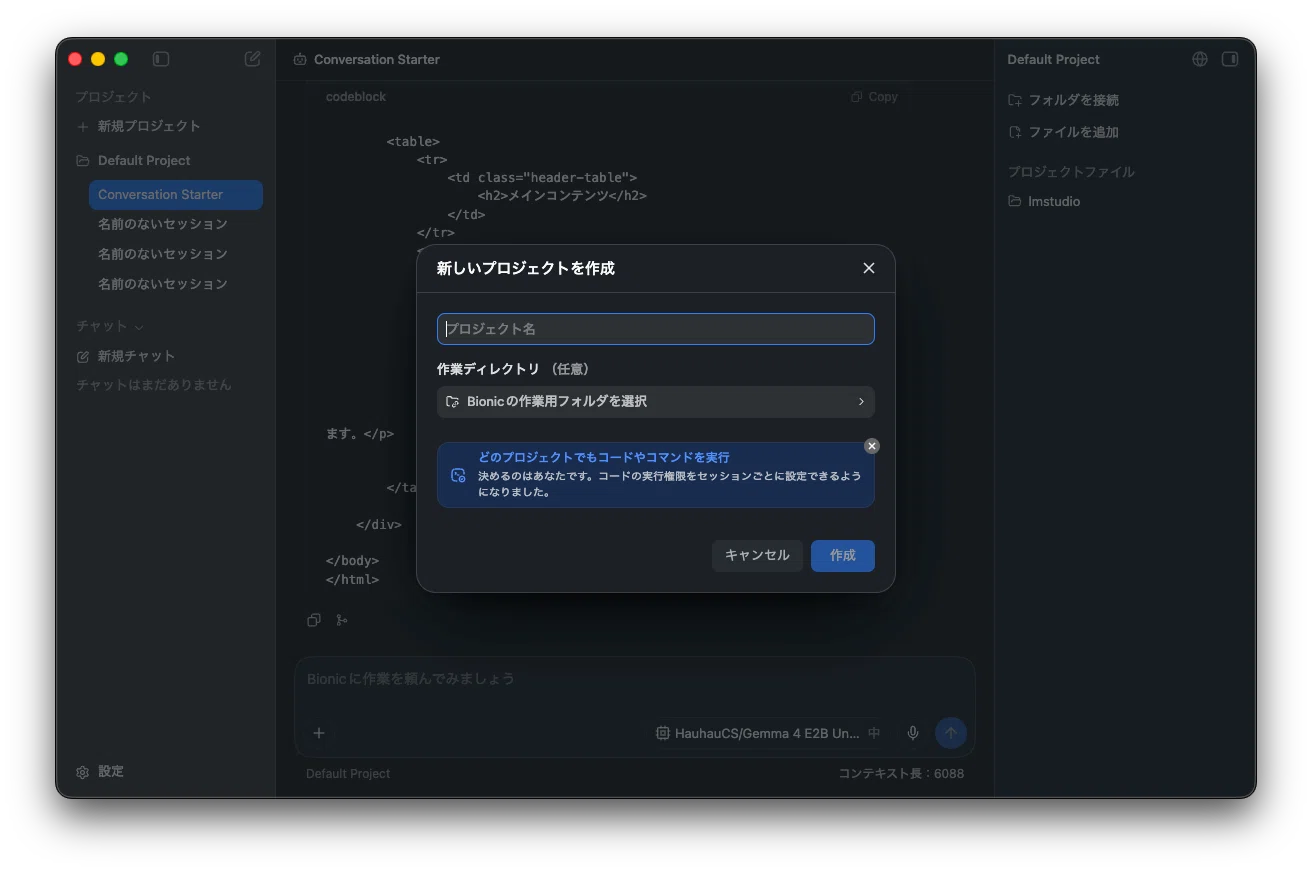Click フォルダを接続 in the right panel
1312x872 pixels.
(1064, 100)
